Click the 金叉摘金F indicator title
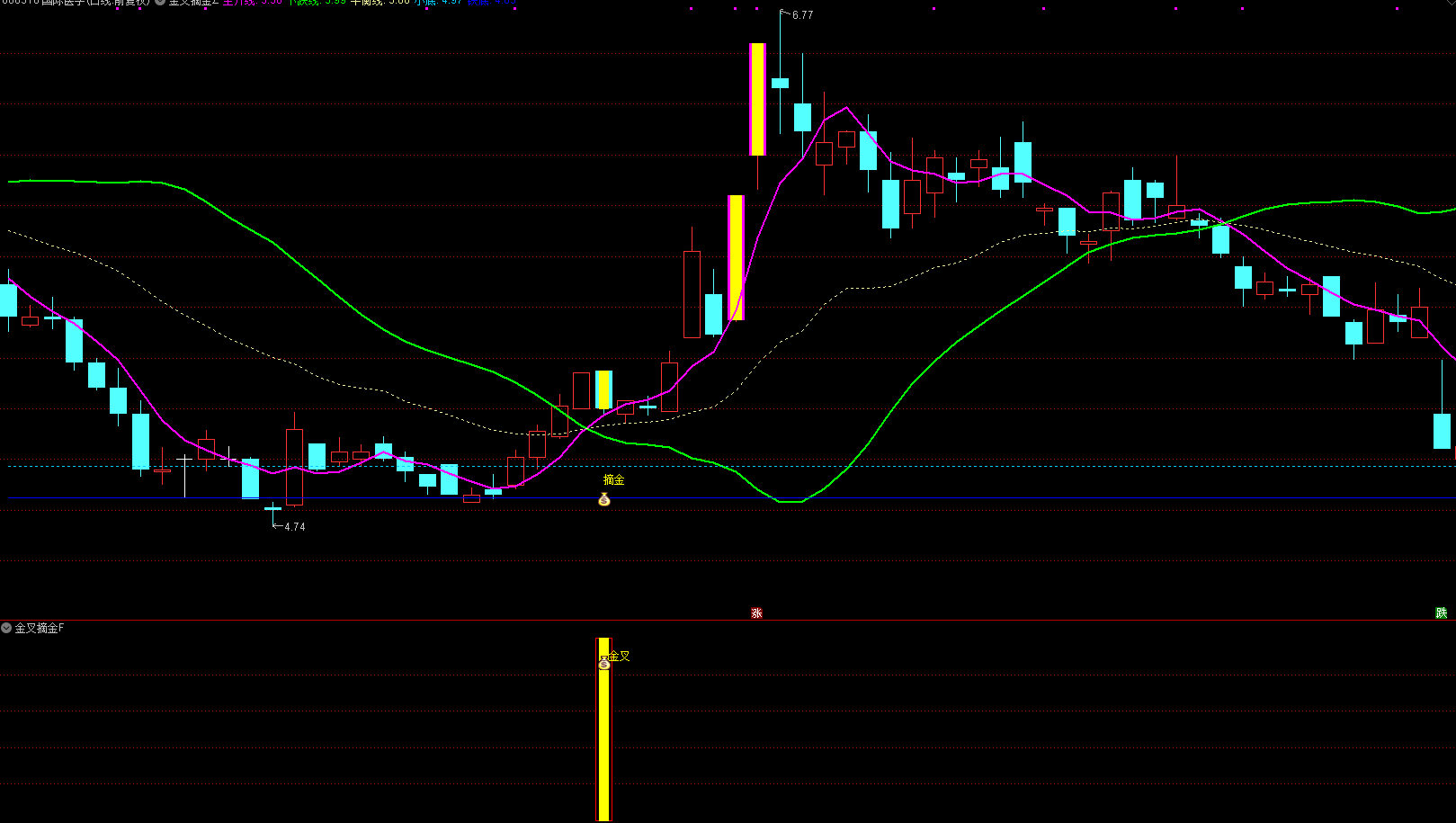 tap(40, 628)
